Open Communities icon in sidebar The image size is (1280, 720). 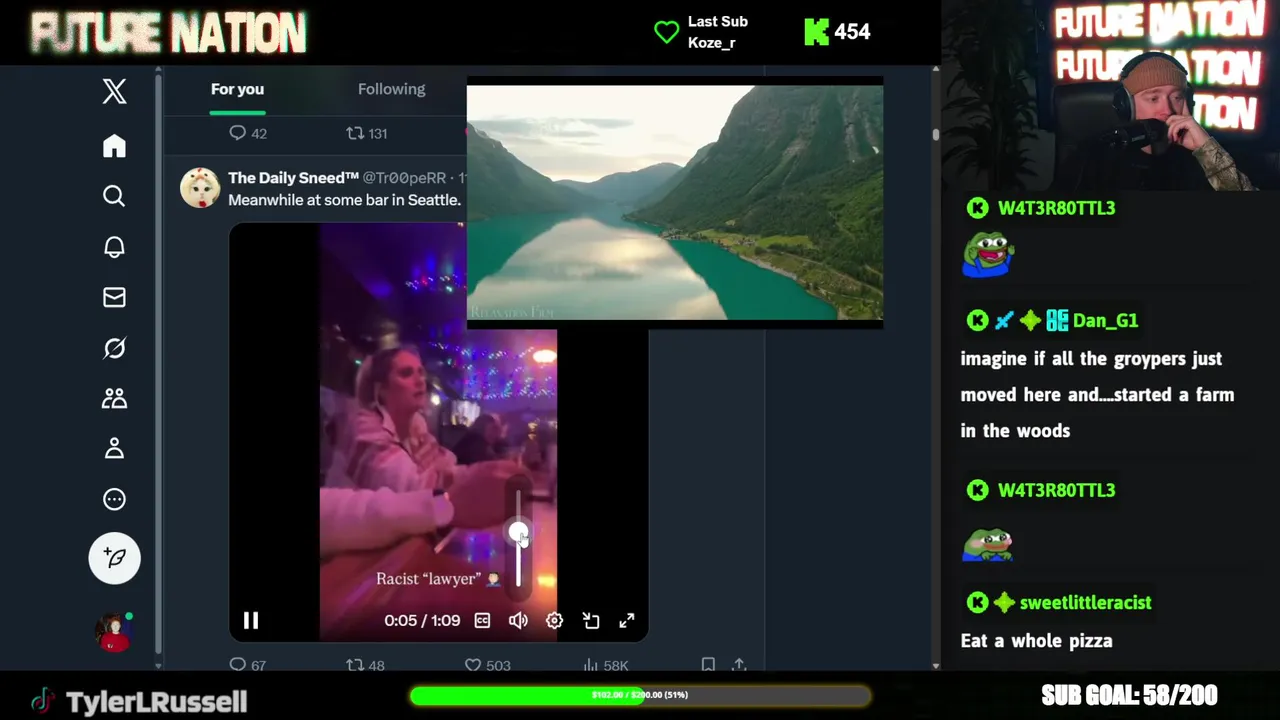114,398
